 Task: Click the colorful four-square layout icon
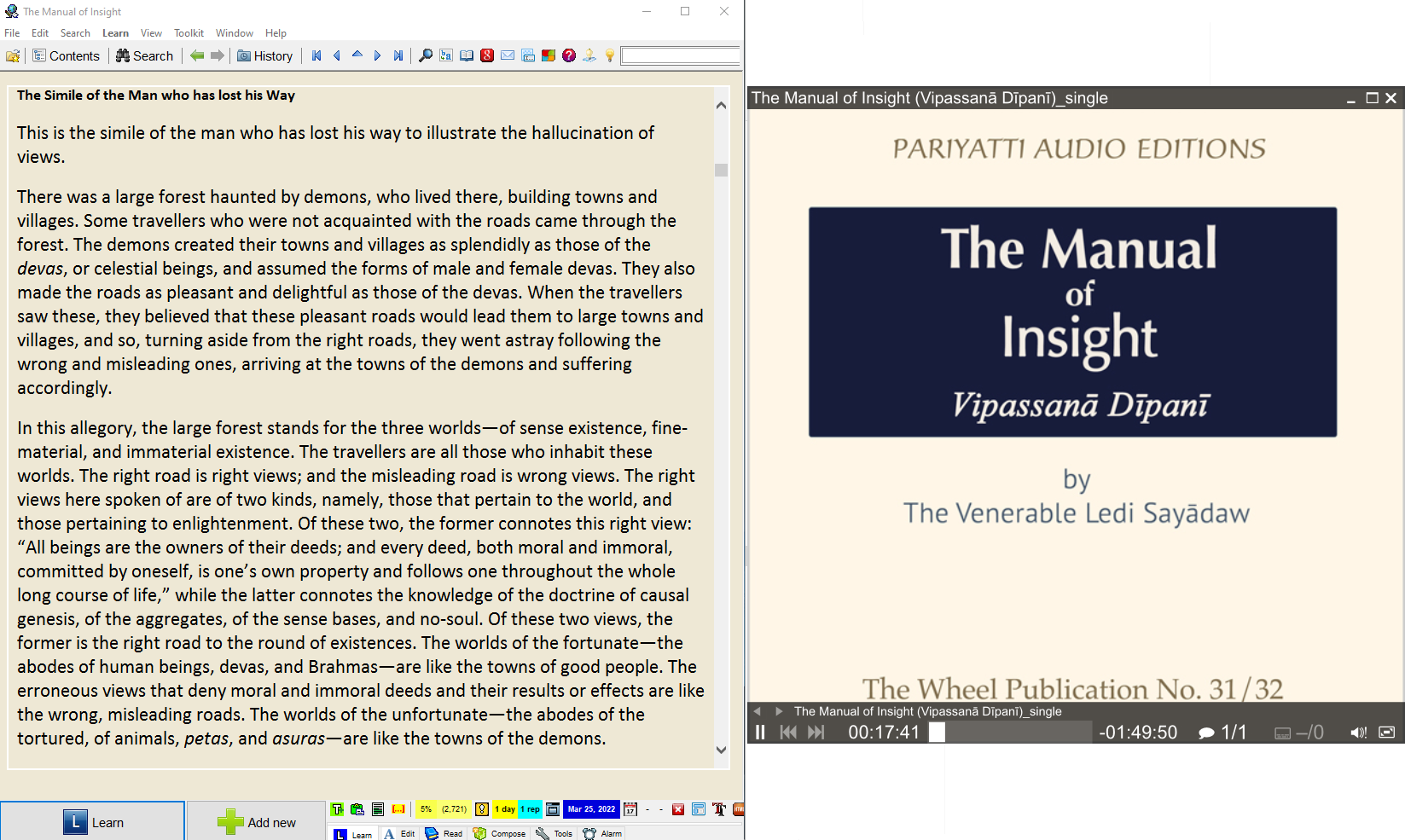pos(549,55)
